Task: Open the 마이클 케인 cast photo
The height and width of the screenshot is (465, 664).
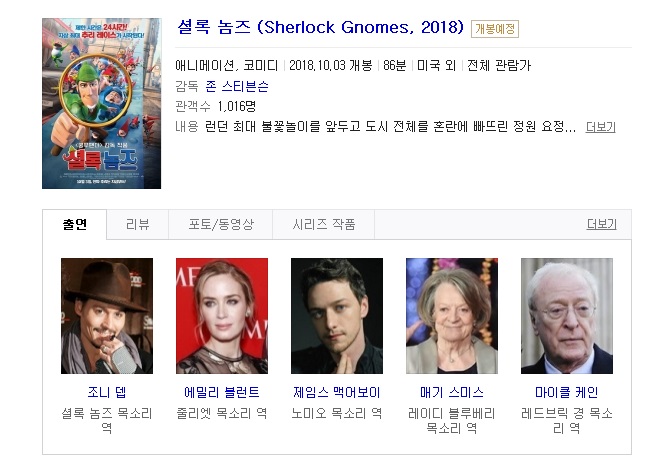Action: (567, 316)
